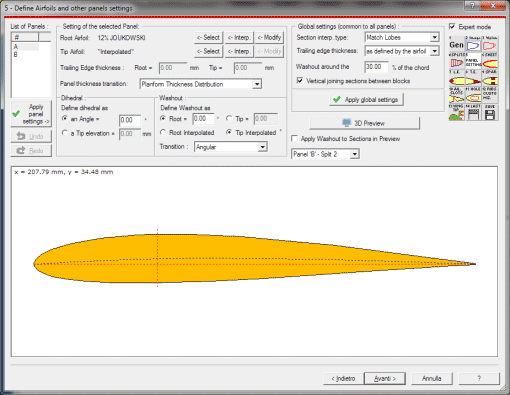Open the Splits step icon

[x=457, y=61]
